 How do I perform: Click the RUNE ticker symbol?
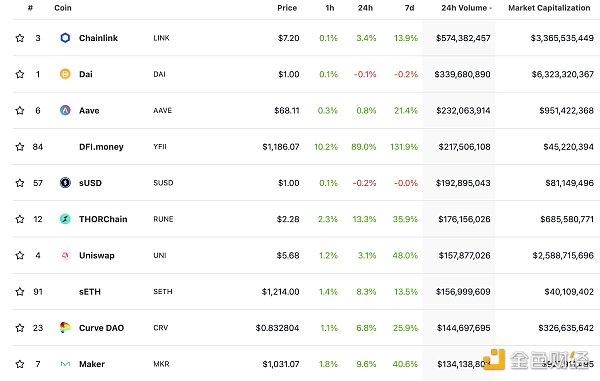[163, 219]
